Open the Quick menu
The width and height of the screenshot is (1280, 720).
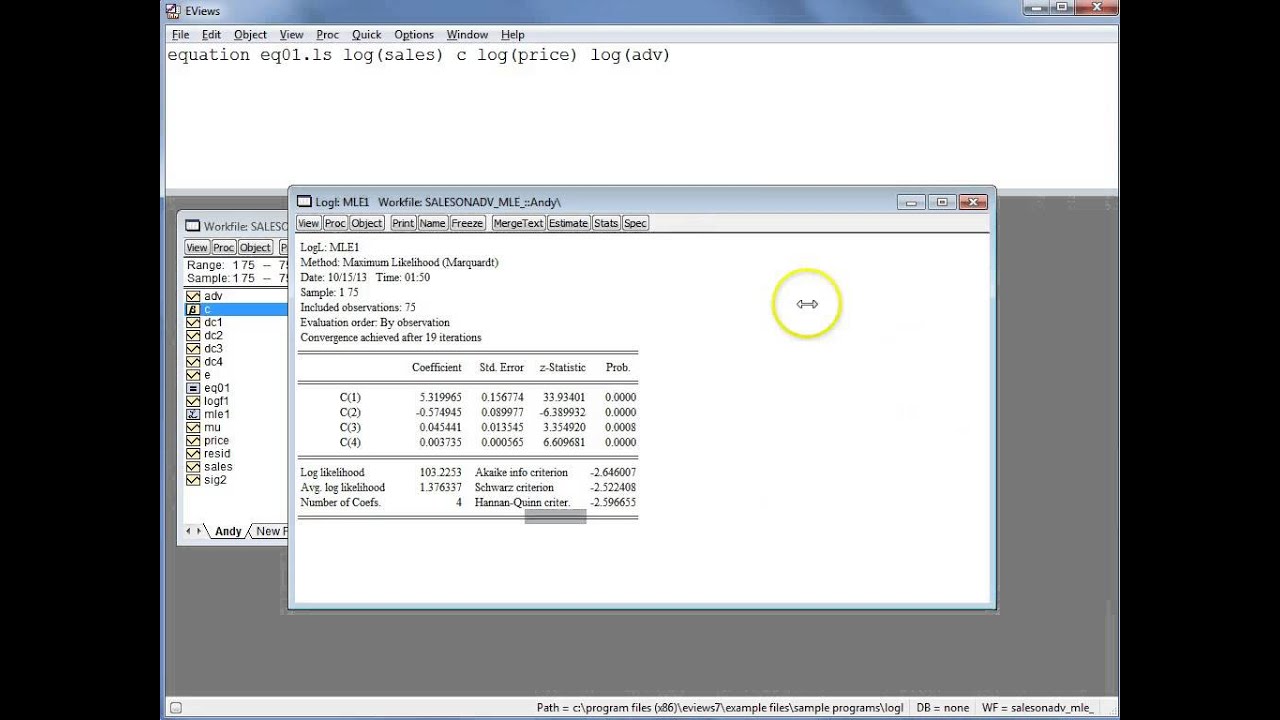click(x=366, y=35)
